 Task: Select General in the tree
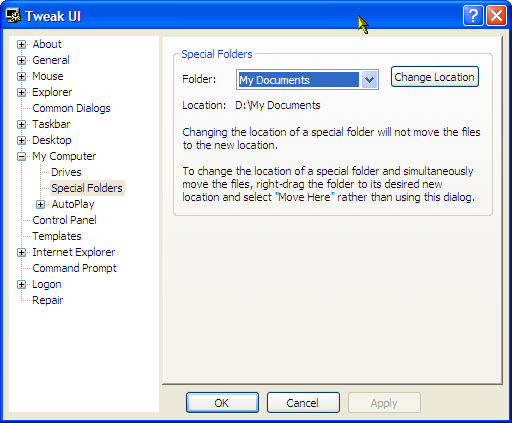point(51,60)
